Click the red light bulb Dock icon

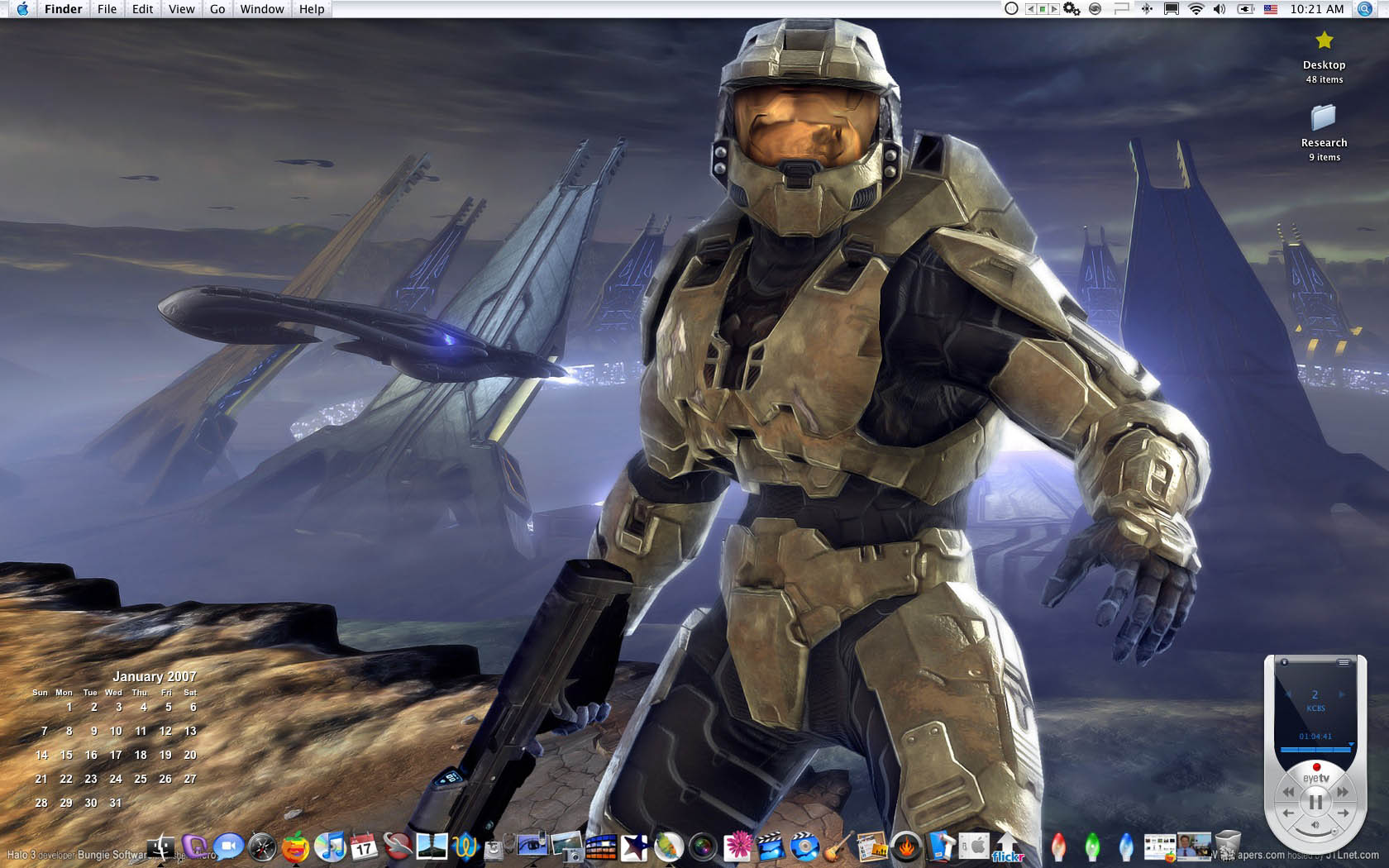pos(1058,848)
